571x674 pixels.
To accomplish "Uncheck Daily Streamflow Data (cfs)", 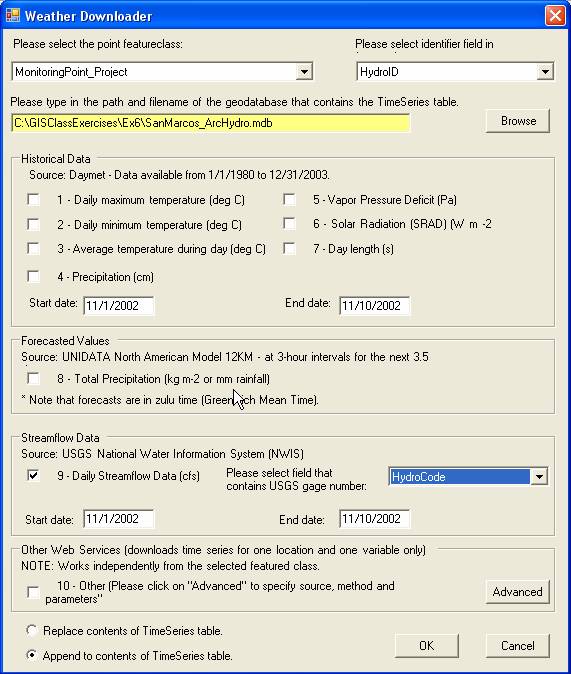I will pyautogui.click(x=33, y=475).
